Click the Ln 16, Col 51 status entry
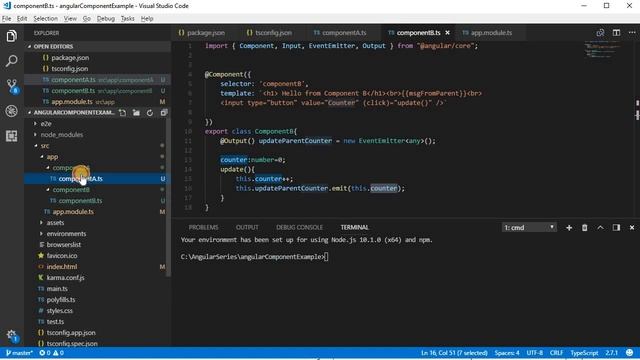640x360 pixels. tap(454, 353)
